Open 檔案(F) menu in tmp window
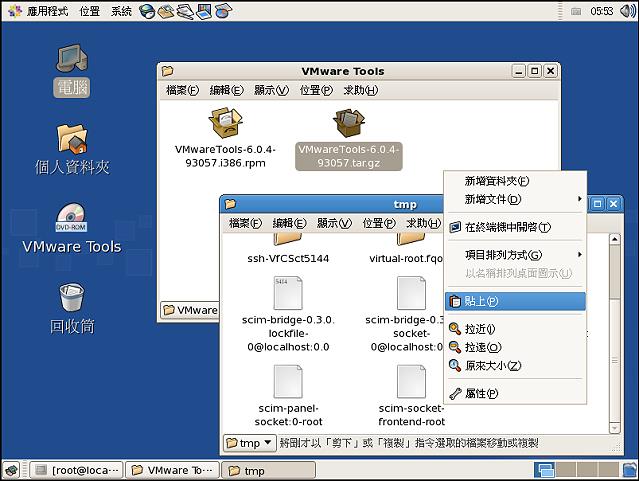This screenshot has height=481, width=639. [245, 223]
